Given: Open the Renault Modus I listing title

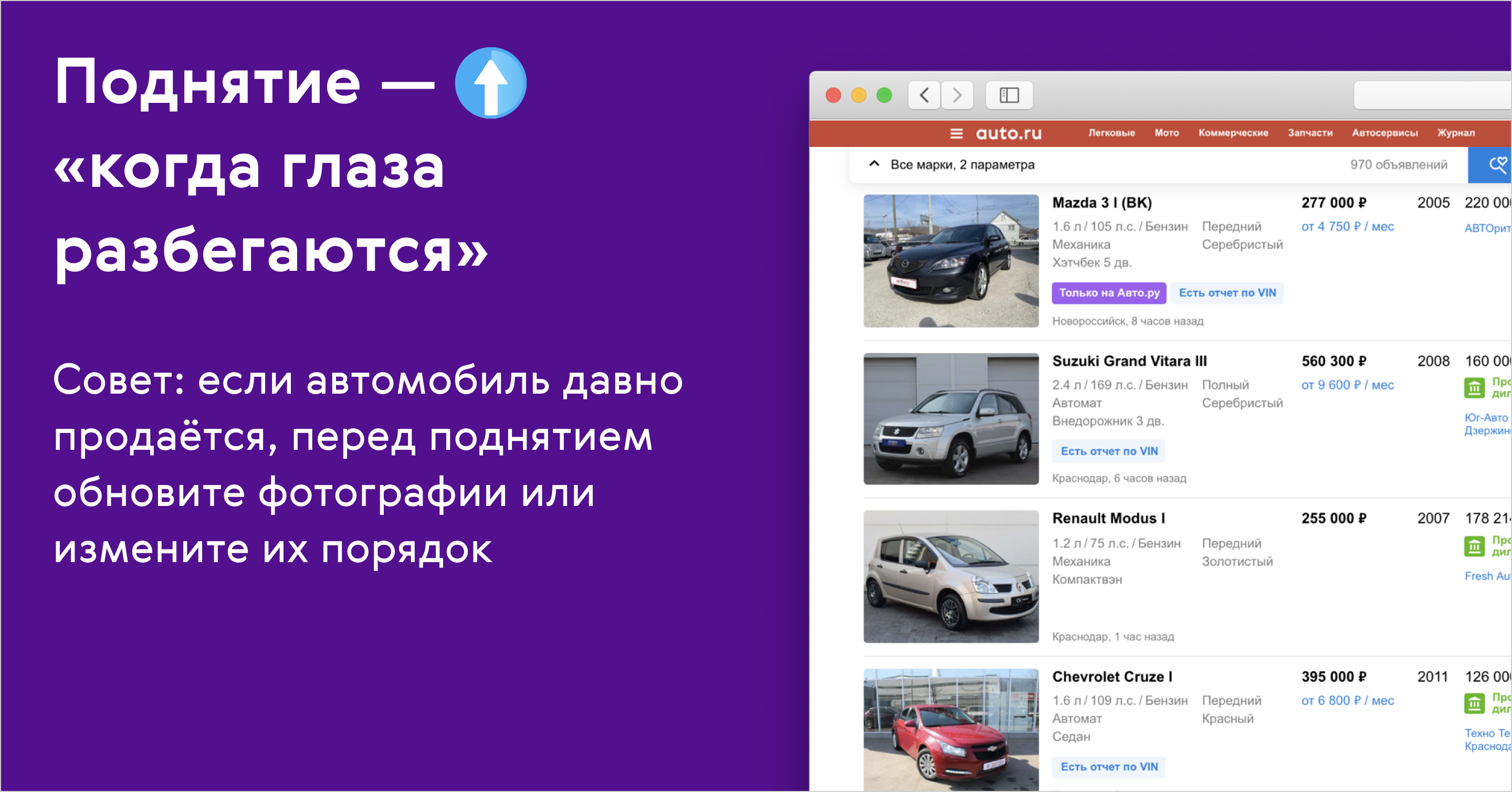Looking at the screenshot, I should pyautogui.click(x=1108, y=519).
